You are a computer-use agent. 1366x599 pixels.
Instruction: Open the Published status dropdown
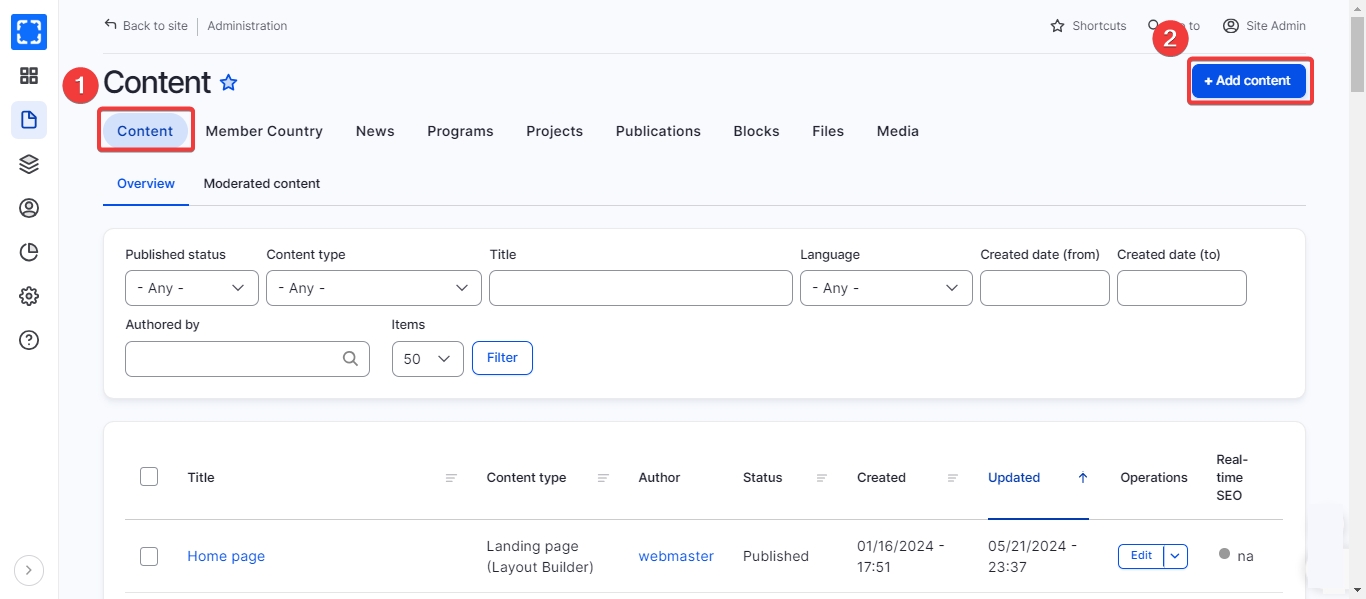click(191, 288)
